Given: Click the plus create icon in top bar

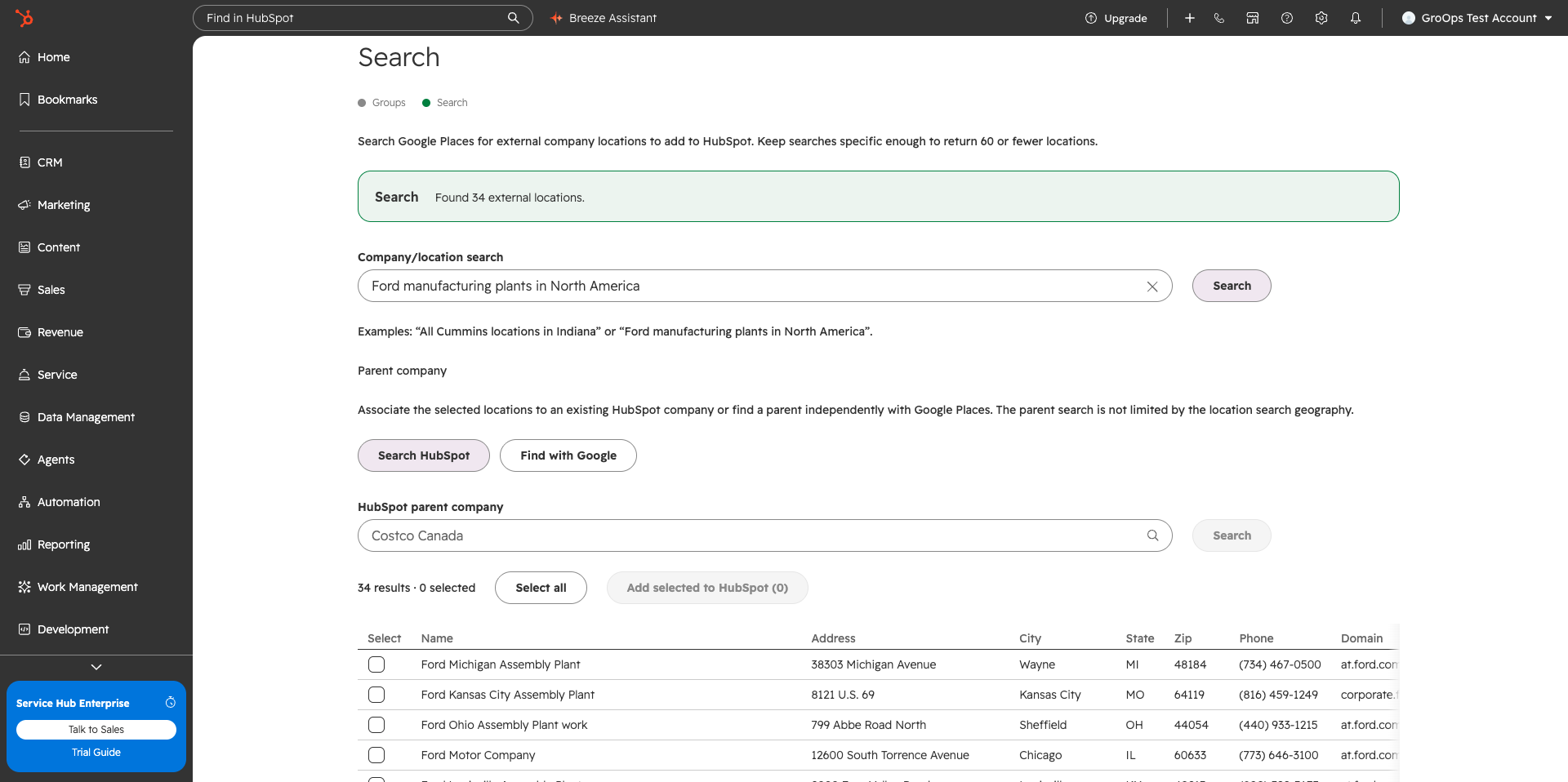Looking at the screenshot, I should (1190, 18).
